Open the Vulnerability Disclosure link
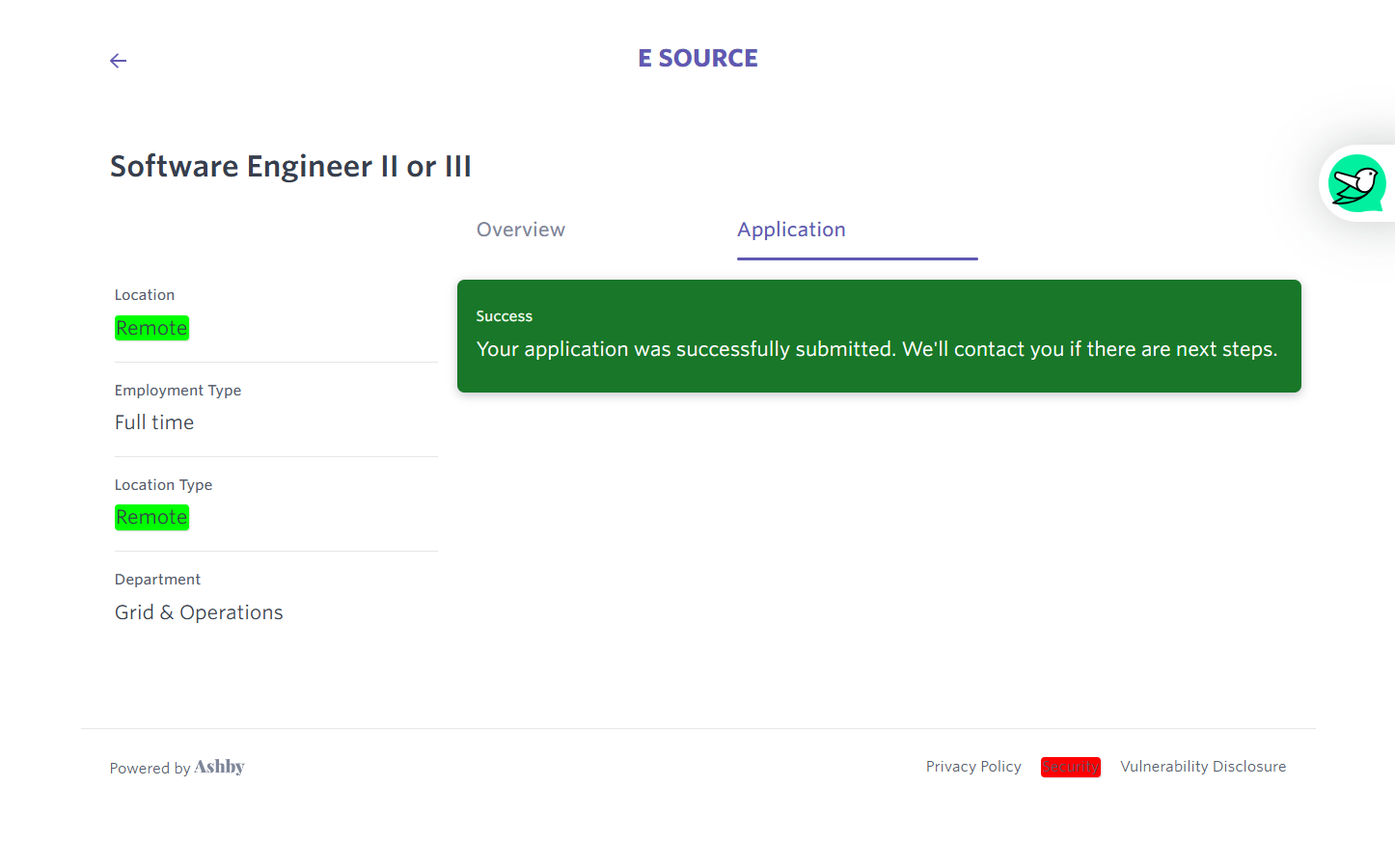Viewport: 1395px width, 868px height. pyautogui.click(x=1202, y=767)
